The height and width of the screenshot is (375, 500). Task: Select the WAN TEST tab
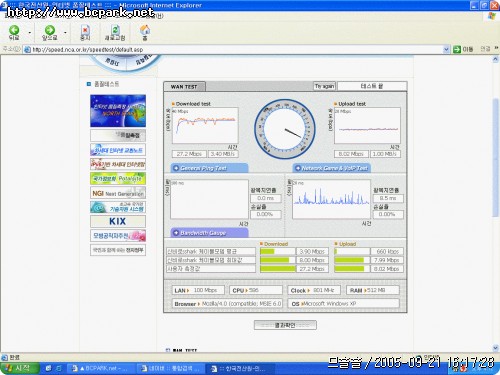184,87
